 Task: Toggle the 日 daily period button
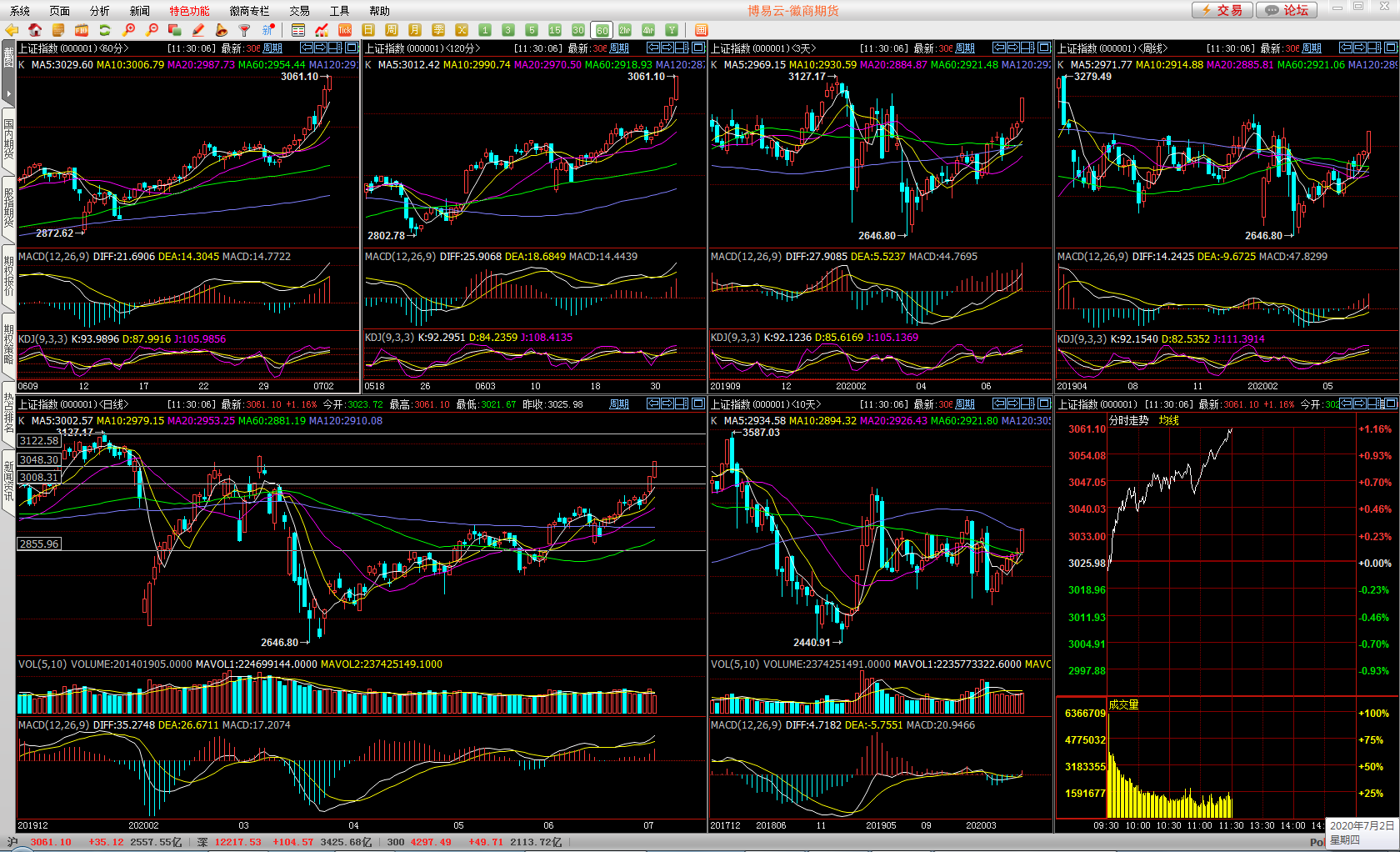(368, 30)
